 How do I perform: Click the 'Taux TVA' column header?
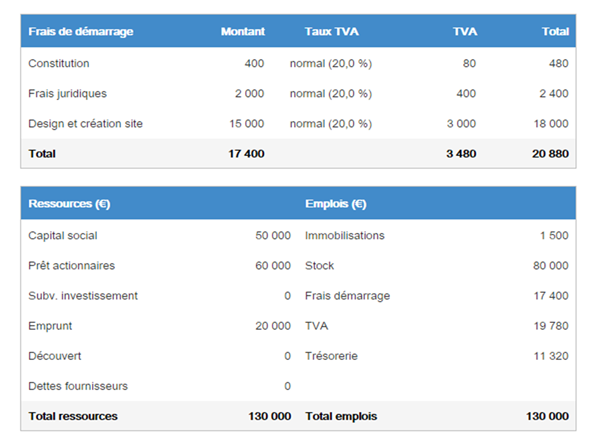[332, 31]
